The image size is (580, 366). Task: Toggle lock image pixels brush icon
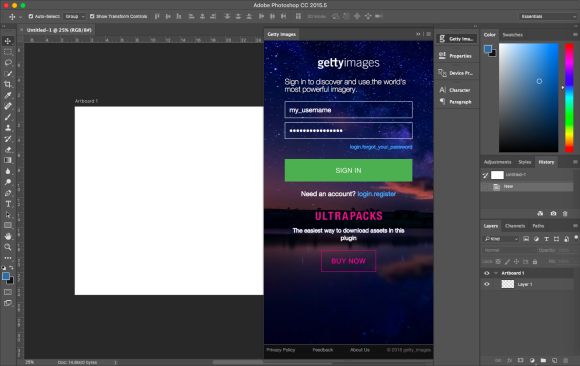(x=507, y=262)
